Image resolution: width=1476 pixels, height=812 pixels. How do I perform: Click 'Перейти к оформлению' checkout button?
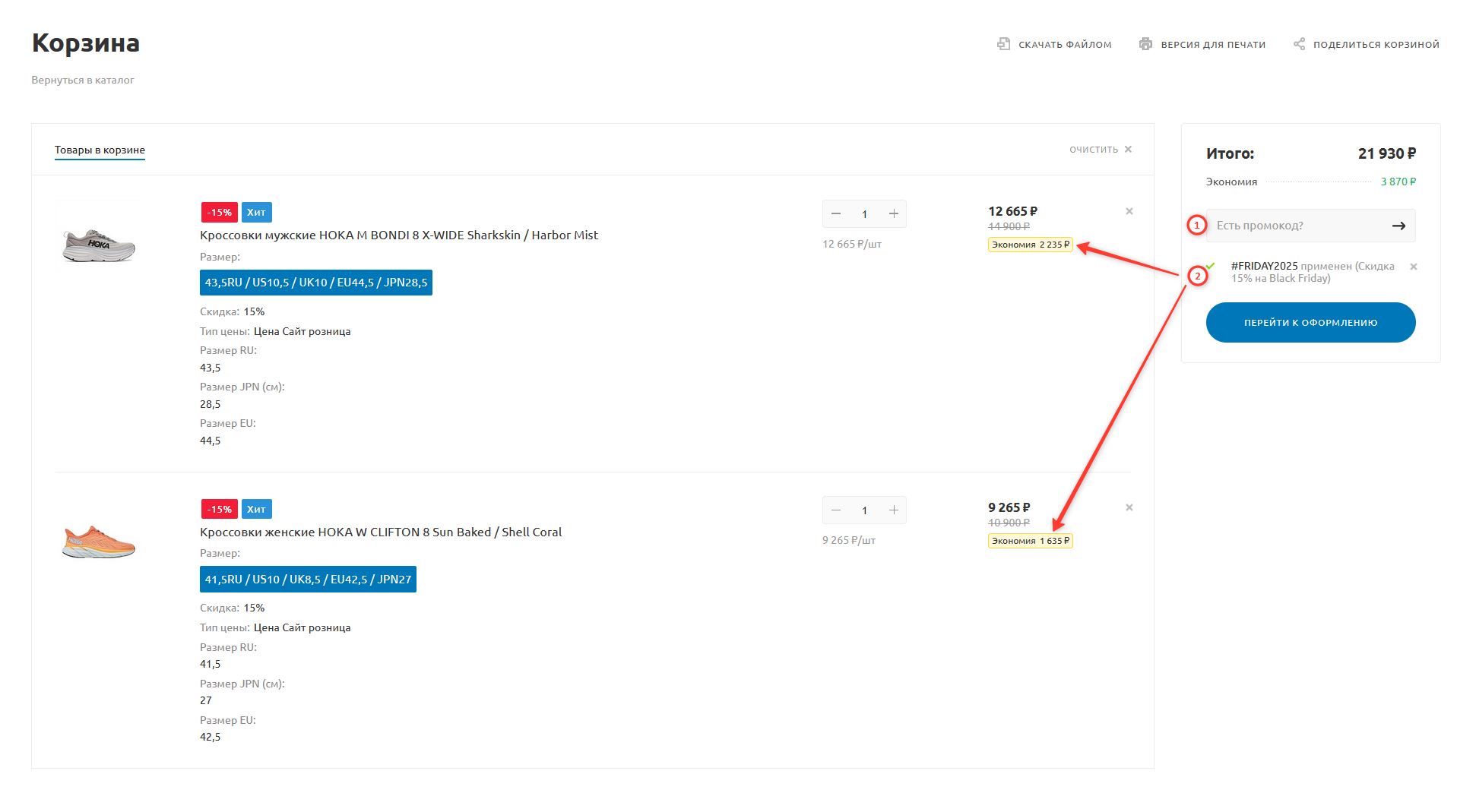(1310, 322)
